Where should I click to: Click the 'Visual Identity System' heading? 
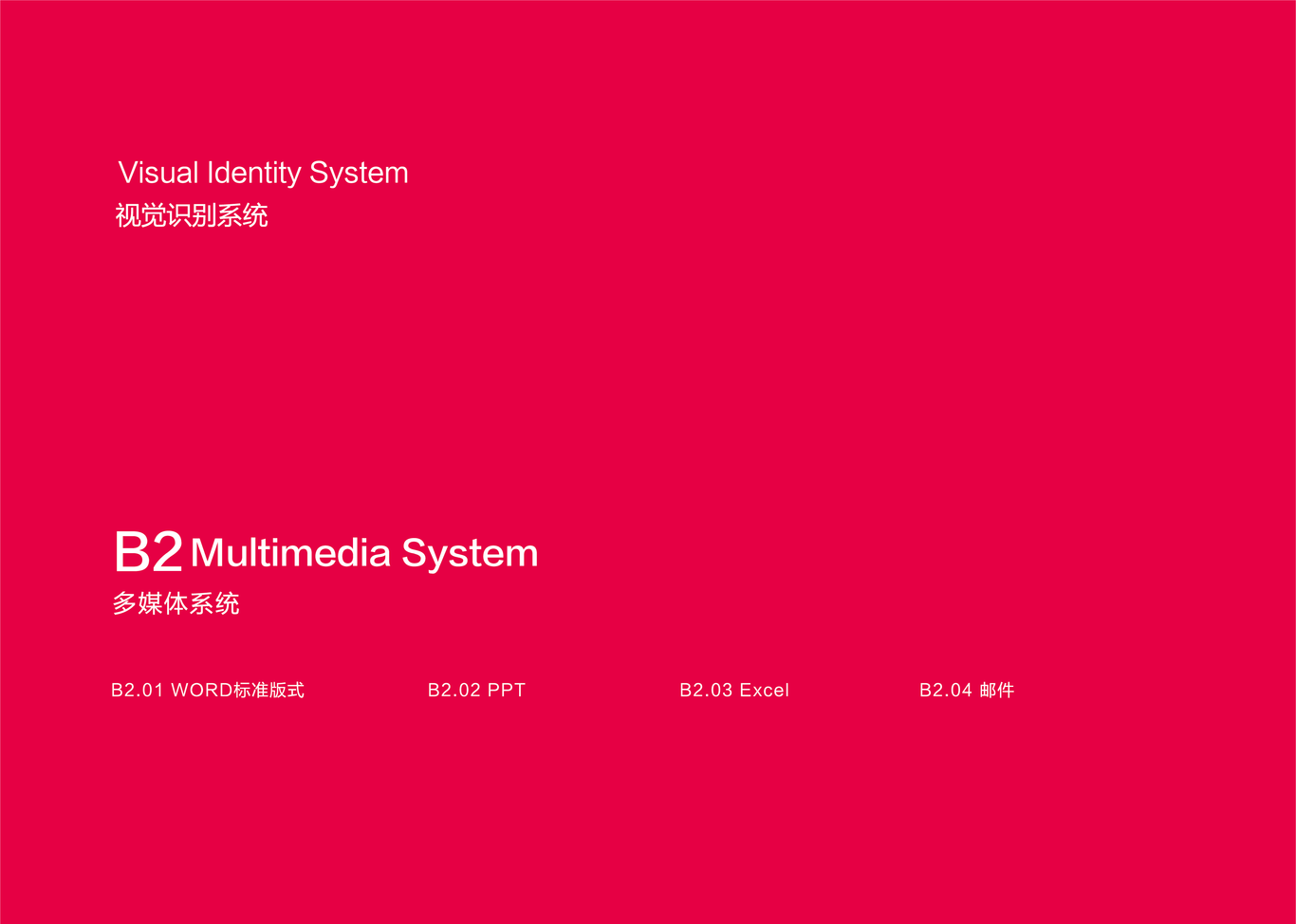coord(263,174)
